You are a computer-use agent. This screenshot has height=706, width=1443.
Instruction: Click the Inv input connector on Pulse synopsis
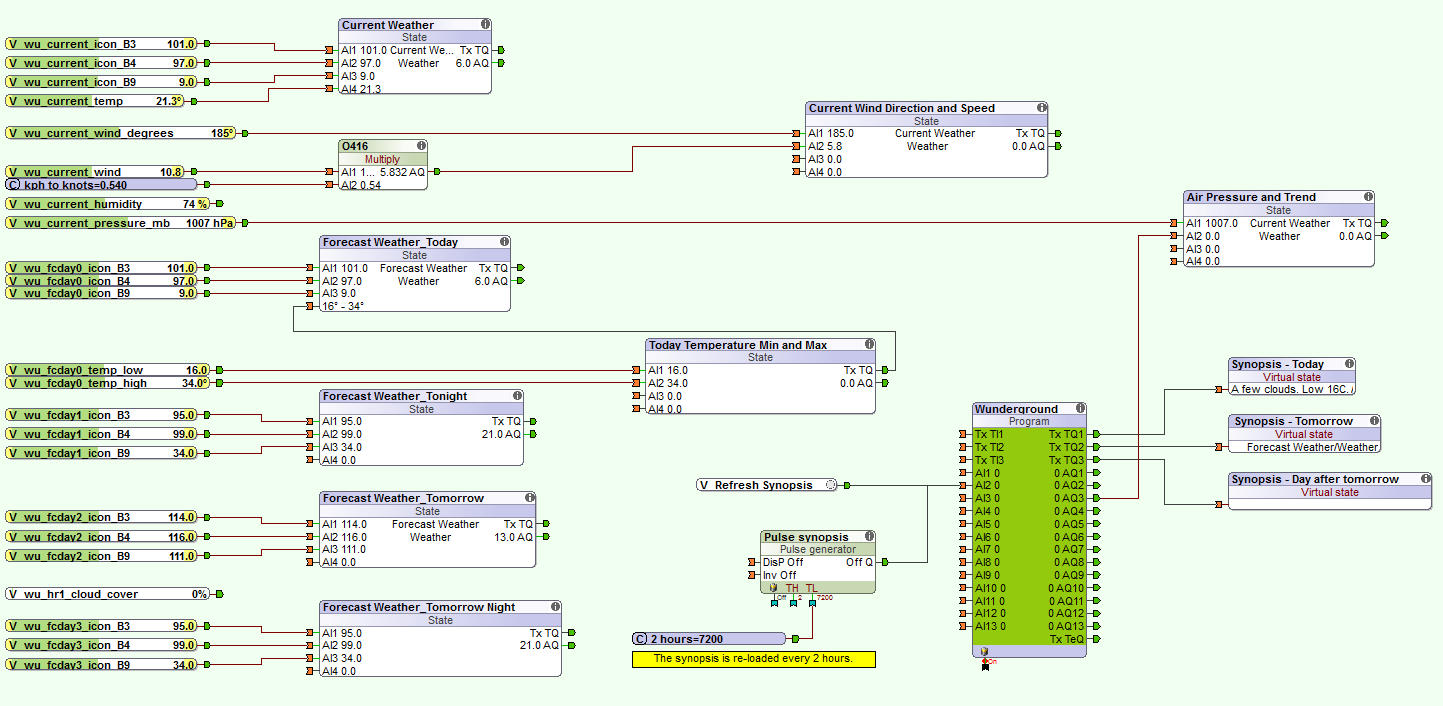click(752, 575)
